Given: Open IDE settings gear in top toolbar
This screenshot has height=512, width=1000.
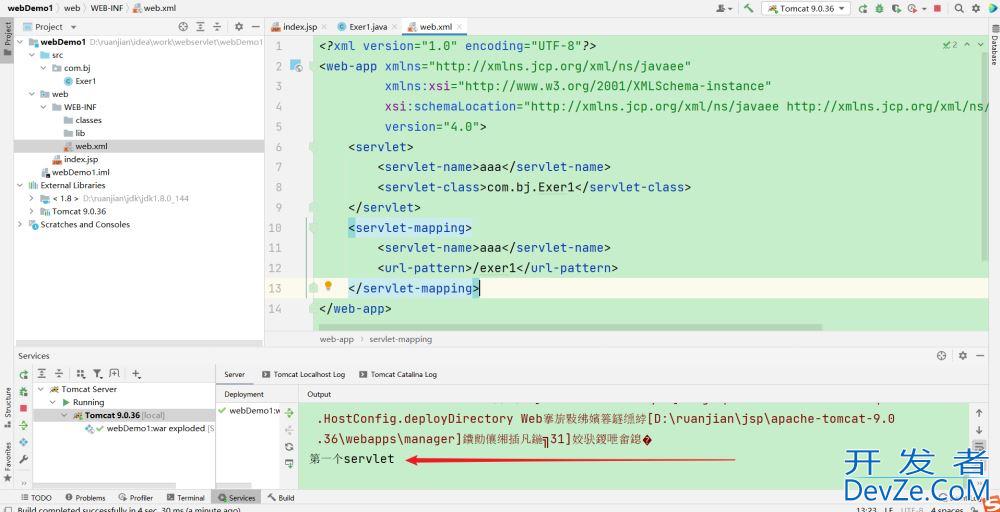Looking at the screenshot, I should pos(976,8).
